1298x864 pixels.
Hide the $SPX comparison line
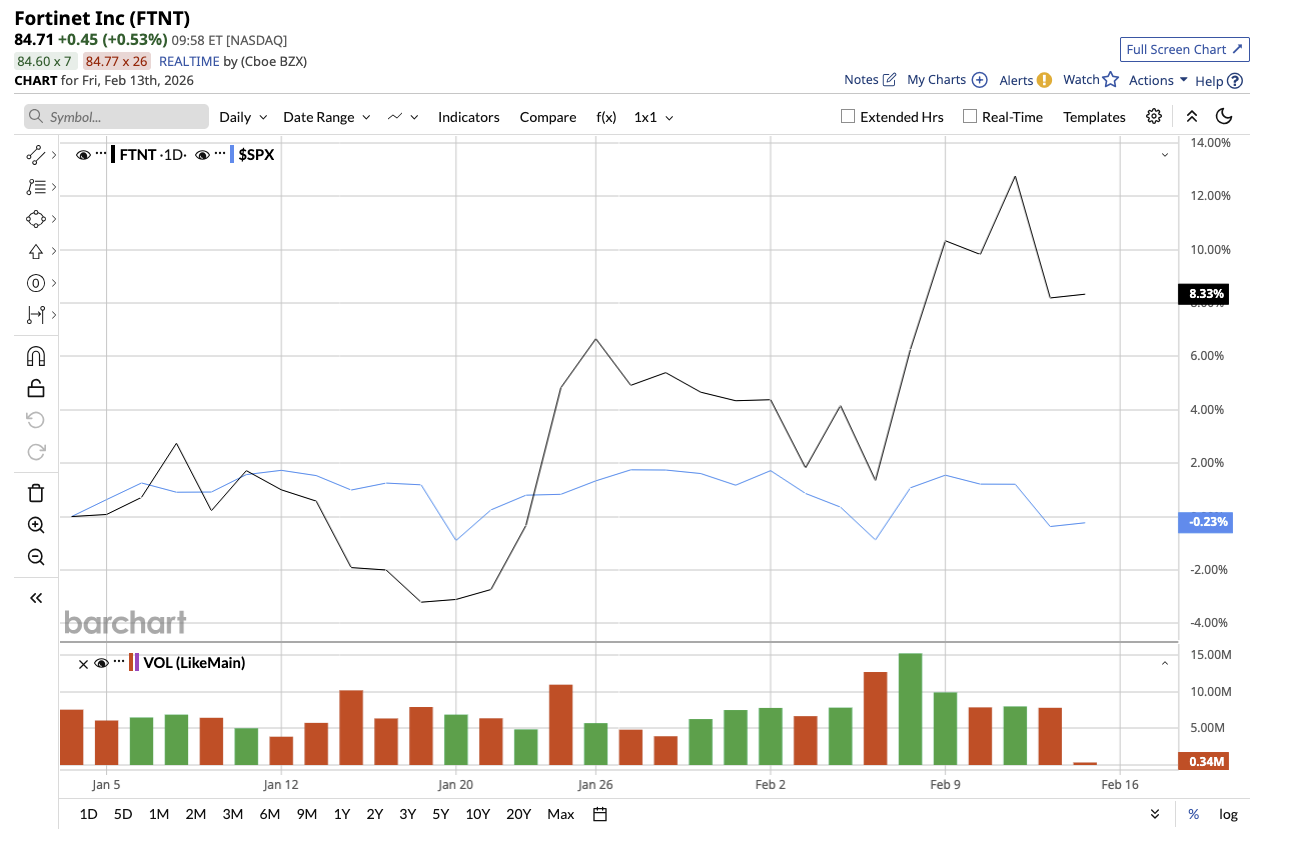click(202, 155)
